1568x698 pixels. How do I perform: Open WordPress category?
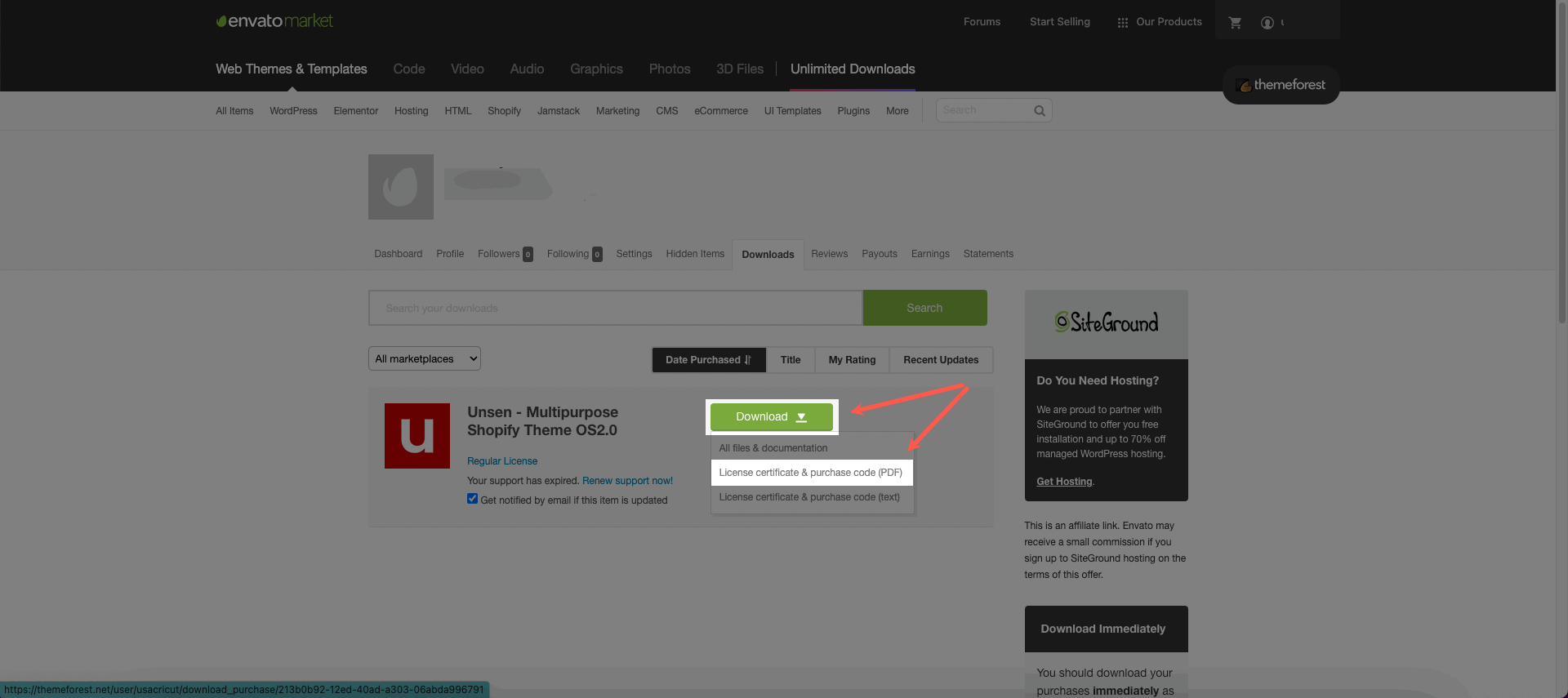click(x=293, y=111)
